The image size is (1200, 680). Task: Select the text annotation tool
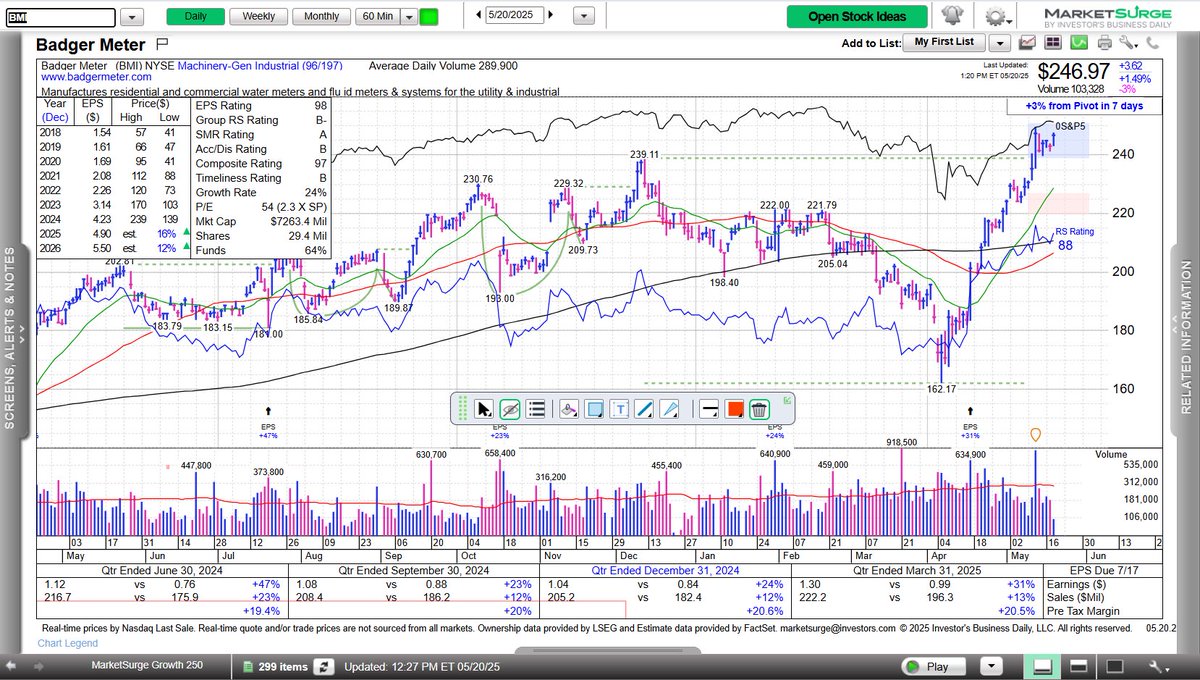(619, 408)
